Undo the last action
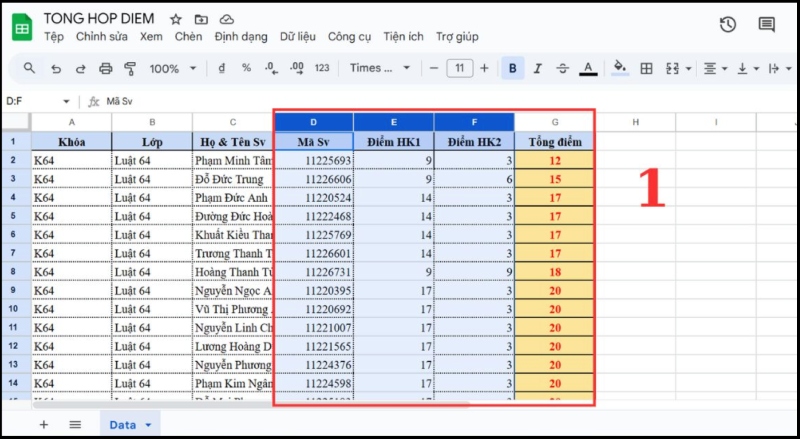This screenshot has width=800, height=439. (x=56, y=68)
